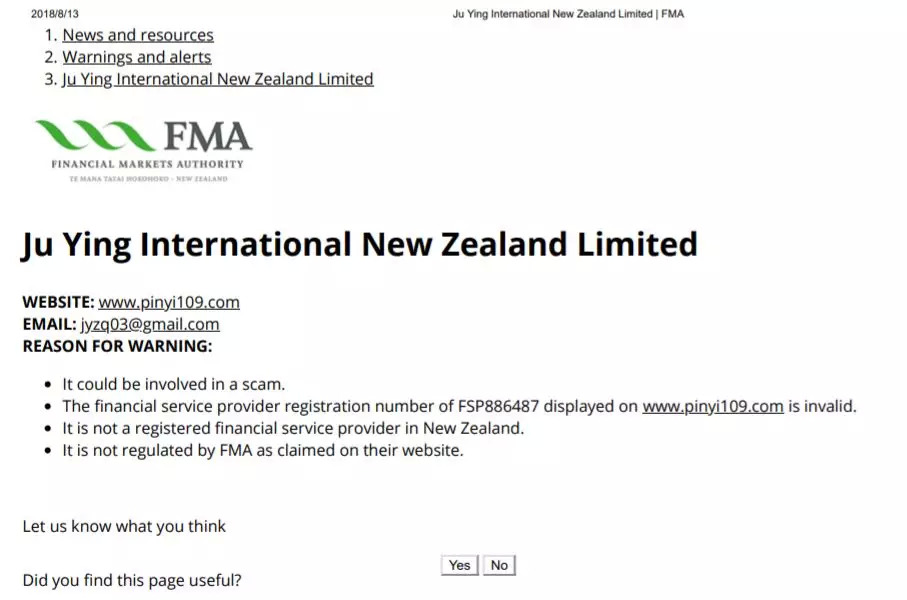Click the bold 'EMAIL:' label

pyautogui.click(x=49, y=324)
